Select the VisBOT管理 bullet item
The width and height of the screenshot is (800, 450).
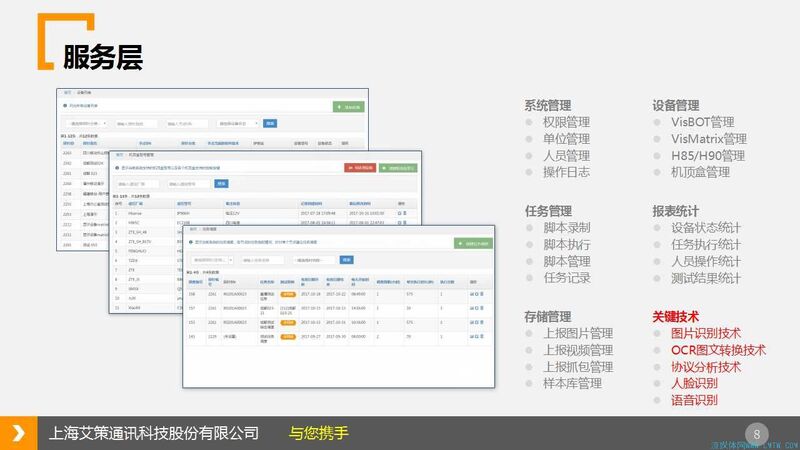(702, 122)
